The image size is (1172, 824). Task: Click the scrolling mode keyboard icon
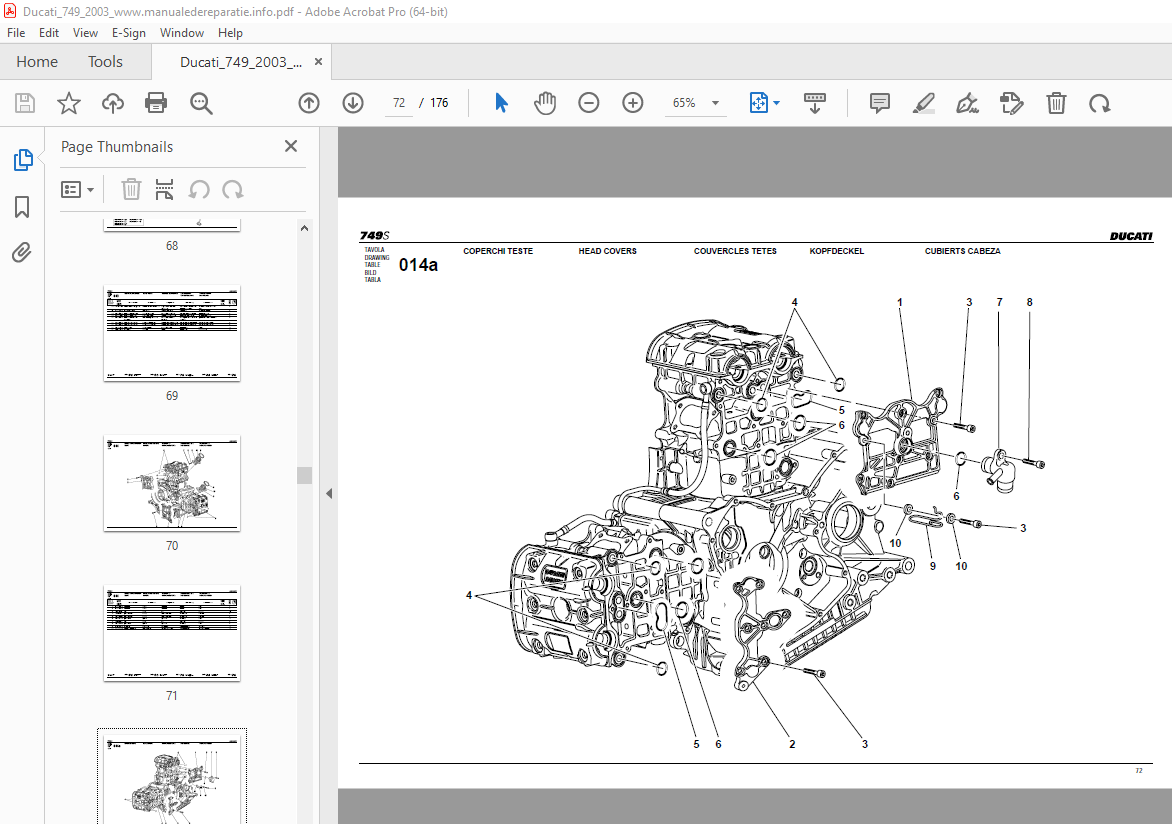pos(815,103)
